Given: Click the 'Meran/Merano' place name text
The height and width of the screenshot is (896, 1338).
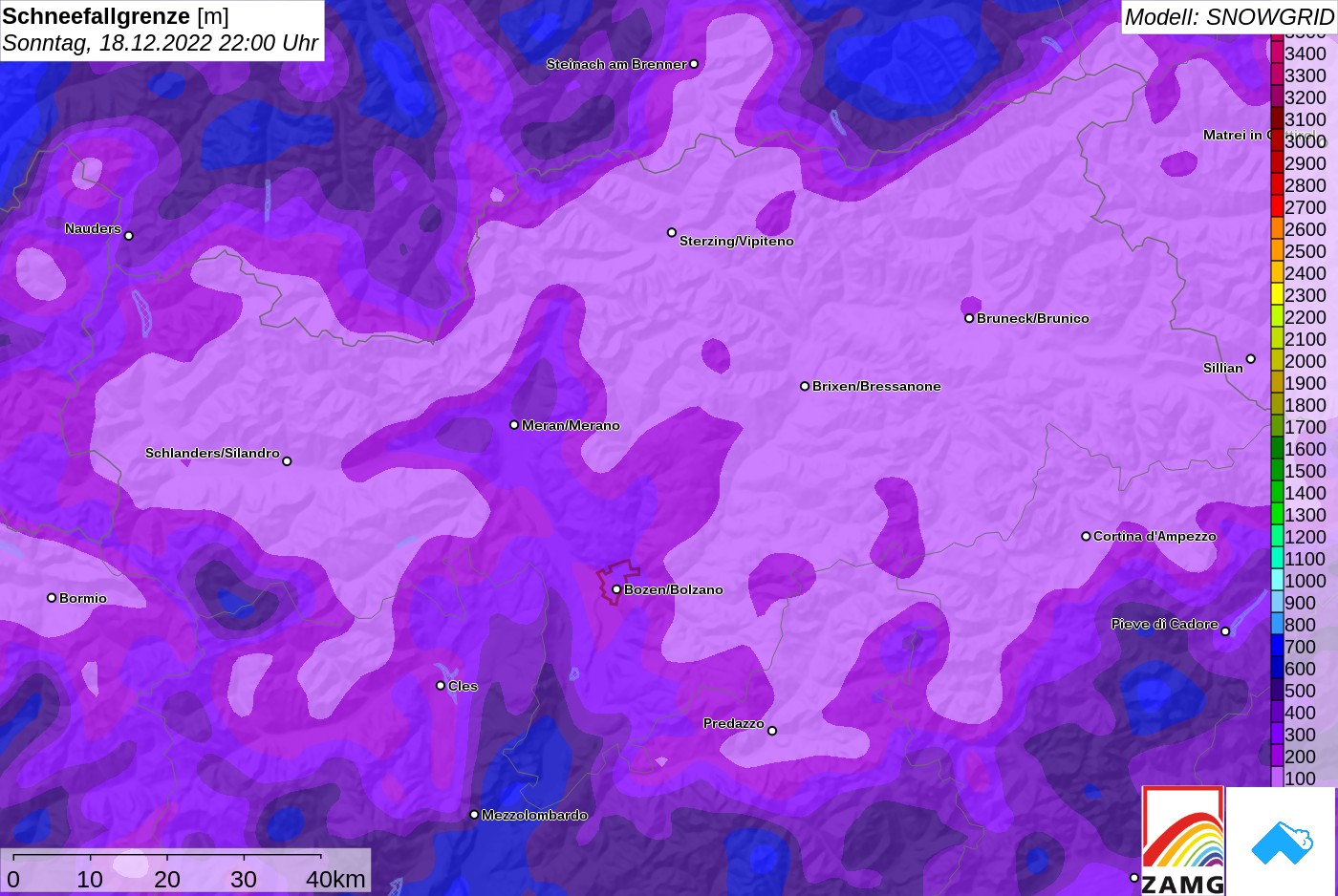Looking at the screenshot, I should click(571, 425).
